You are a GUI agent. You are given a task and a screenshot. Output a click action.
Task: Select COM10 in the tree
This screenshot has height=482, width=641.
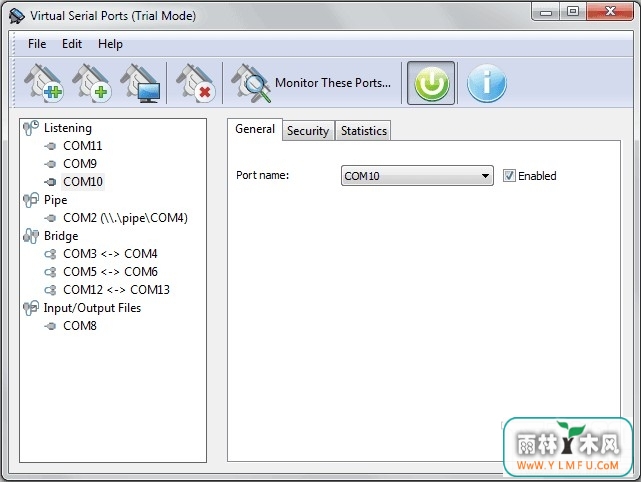[x=83, y=182]
